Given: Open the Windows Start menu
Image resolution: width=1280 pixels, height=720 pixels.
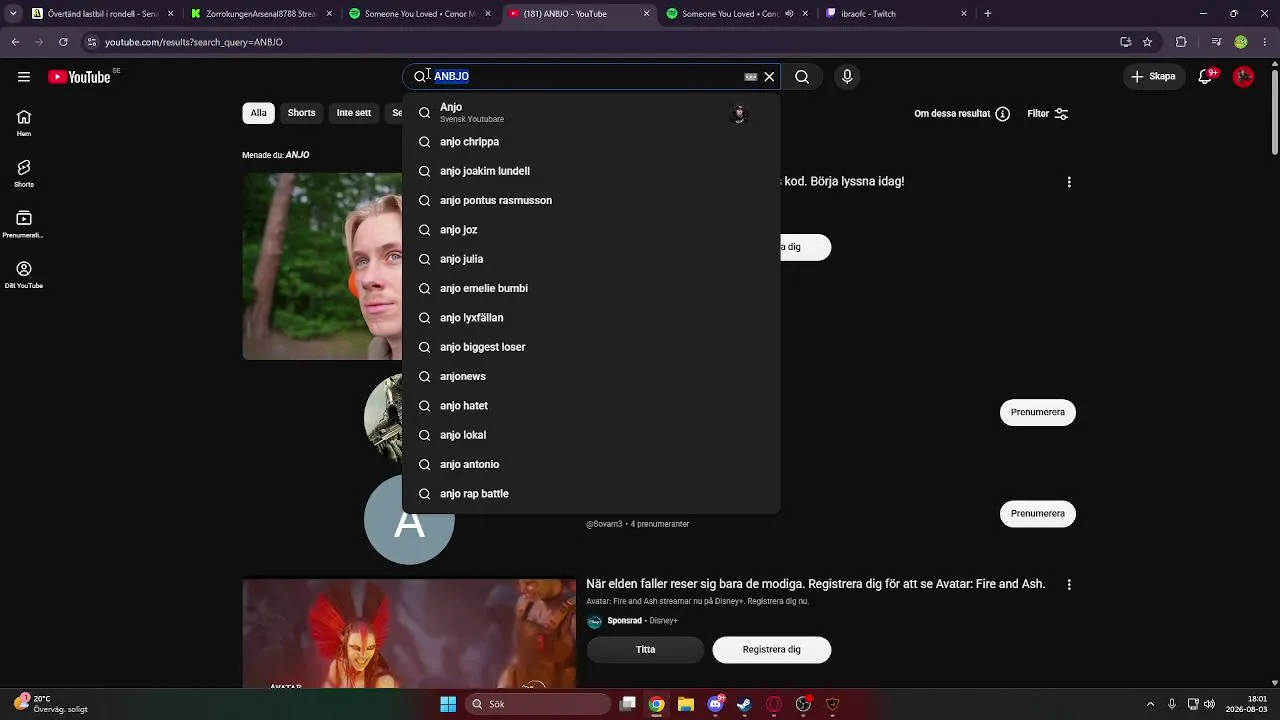Looking at the screenshot, I should click(448, 704).
